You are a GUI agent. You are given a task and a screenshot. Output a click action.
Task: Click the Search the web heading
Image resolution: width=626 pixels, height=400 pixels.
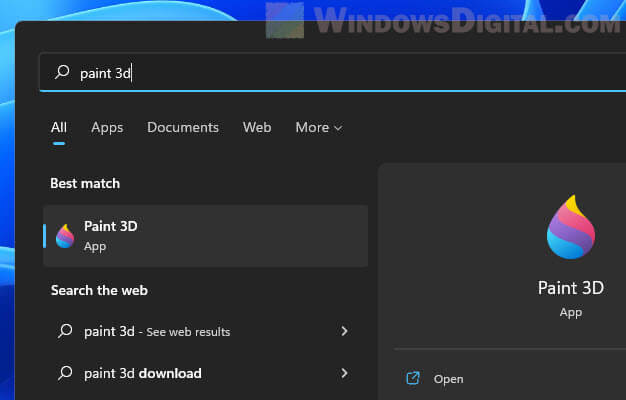(x=99, y=290)
